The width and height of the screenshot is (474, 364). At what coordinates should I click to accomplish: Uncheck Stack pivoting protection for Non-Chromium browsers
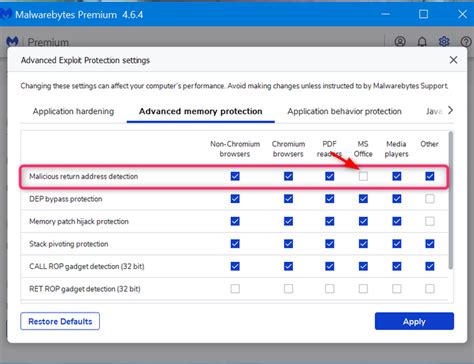click(x=235, y=244)
